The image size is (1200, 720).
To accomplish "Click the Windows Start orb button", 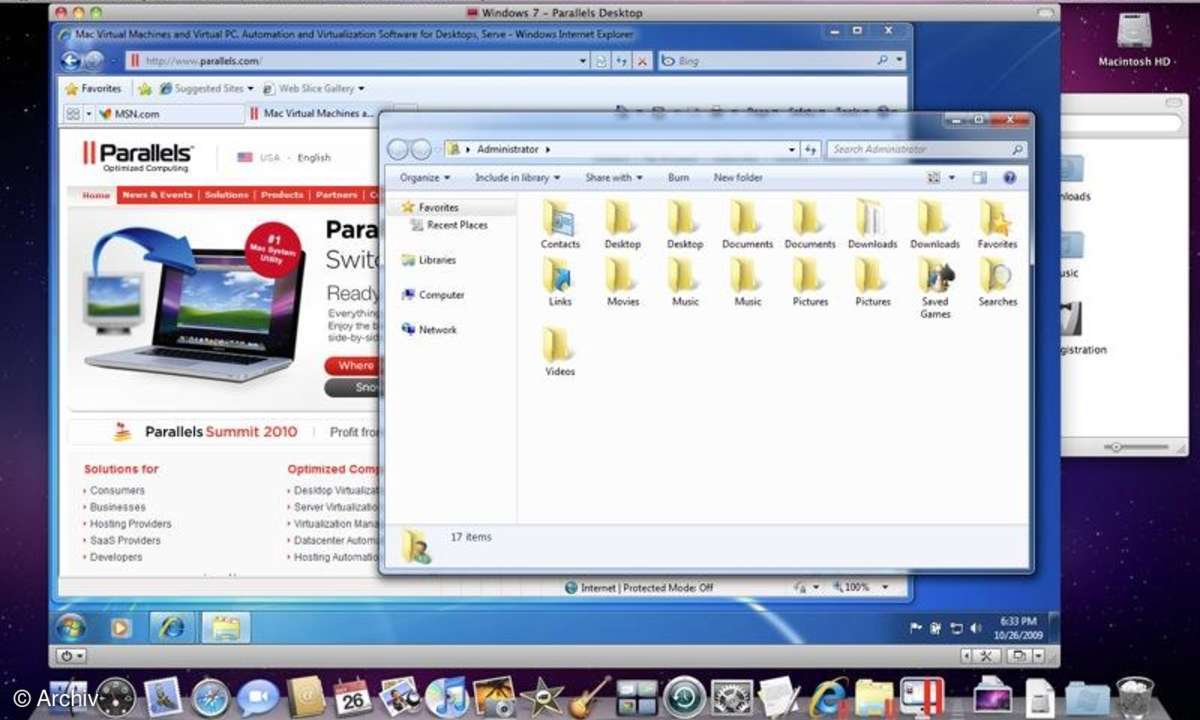I will pos(71,628).
